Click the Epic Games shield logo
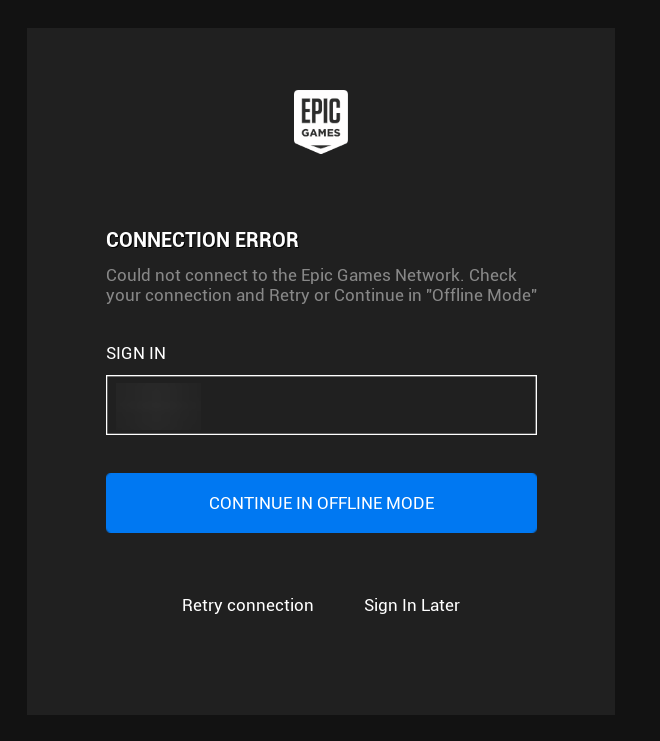This screenshot has height=741, width=660. point(321,121)
